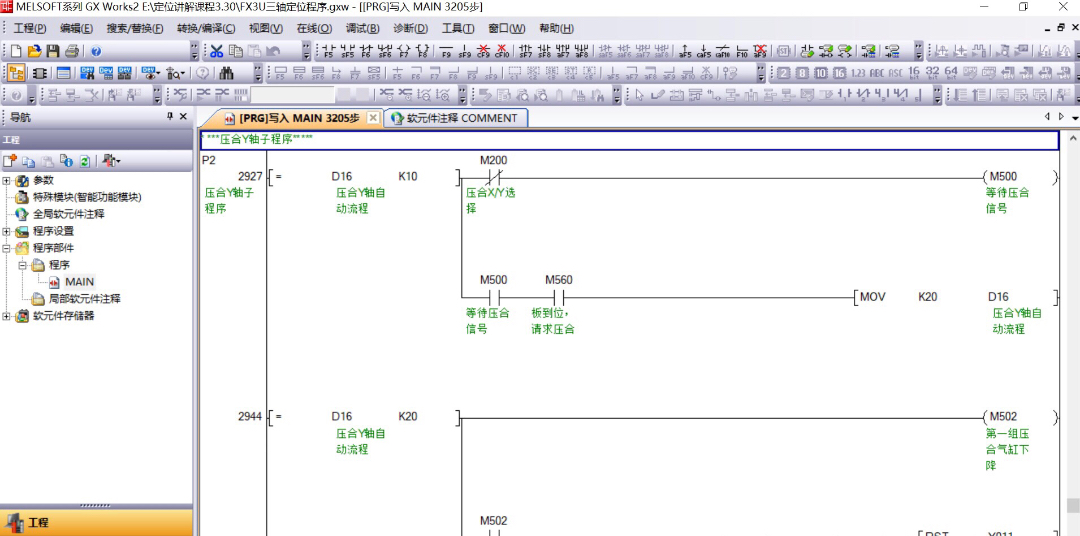
Task: Close the navigation panel
Action: (x=183, y=116)
